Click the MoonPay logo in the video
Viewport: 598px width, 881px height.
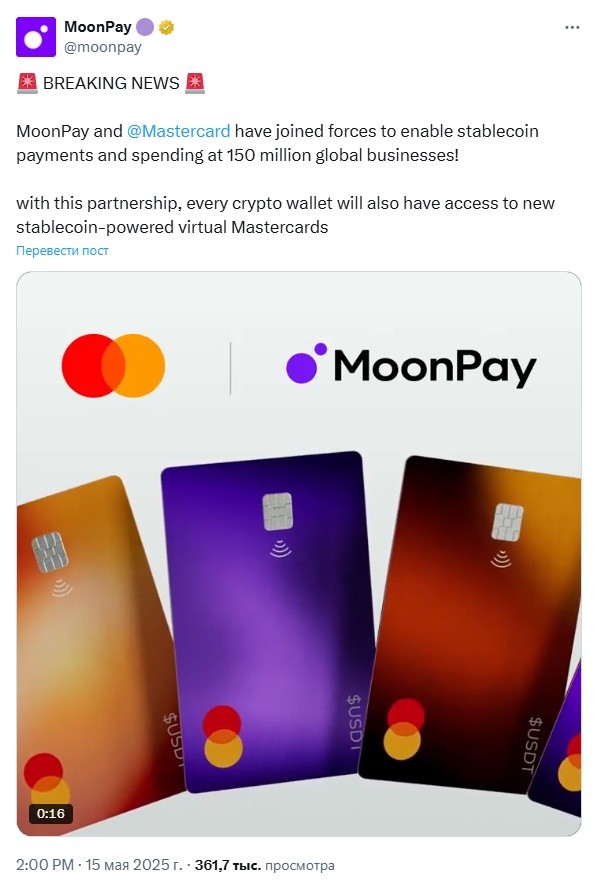tap(411, 365)
